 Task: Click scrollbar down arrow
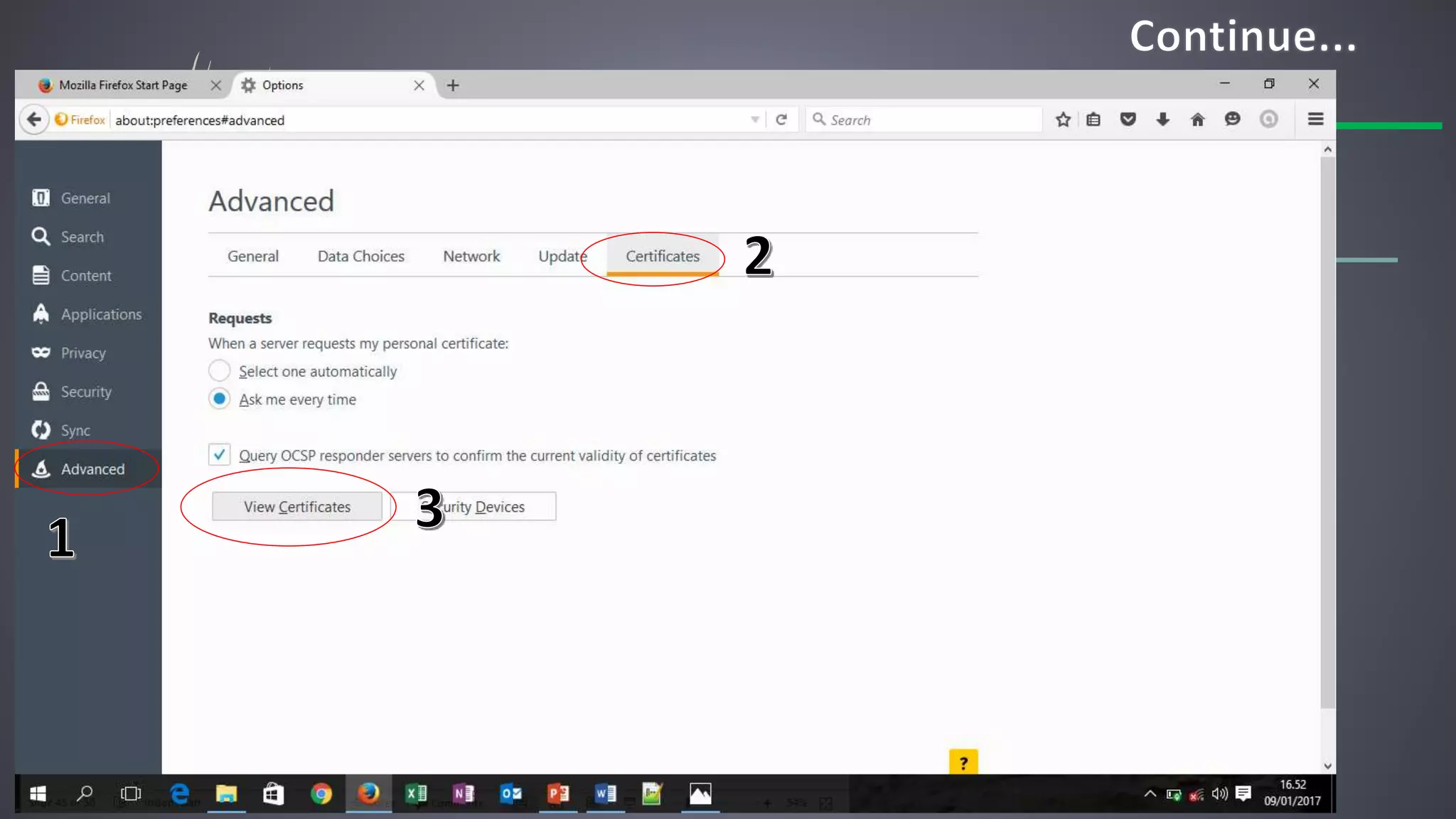1327,766
